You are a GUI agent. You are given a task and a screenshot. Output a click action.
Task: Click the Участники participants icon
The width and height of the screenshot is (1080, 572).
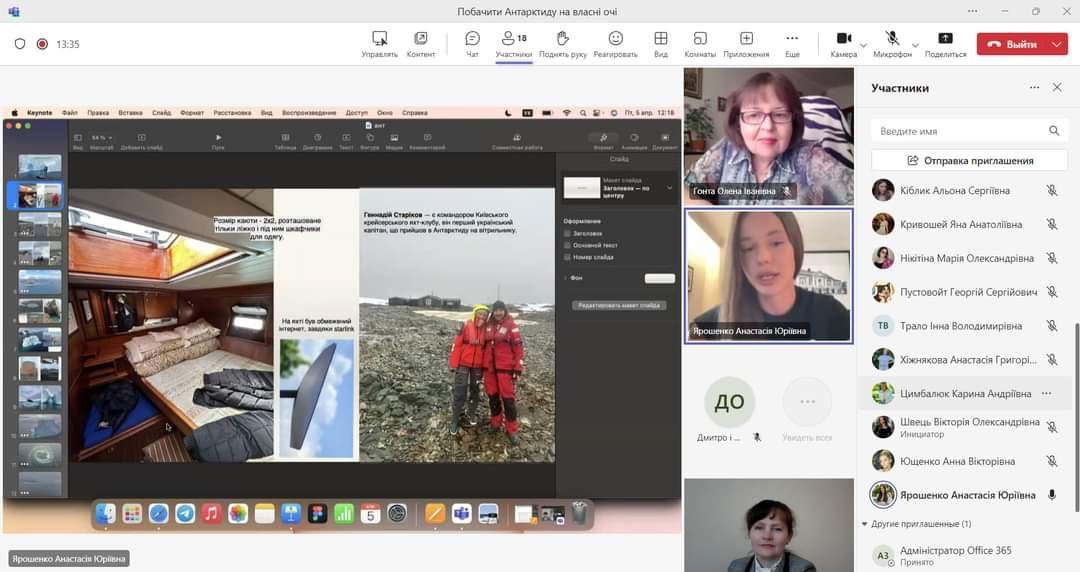[x=513, y=43]
